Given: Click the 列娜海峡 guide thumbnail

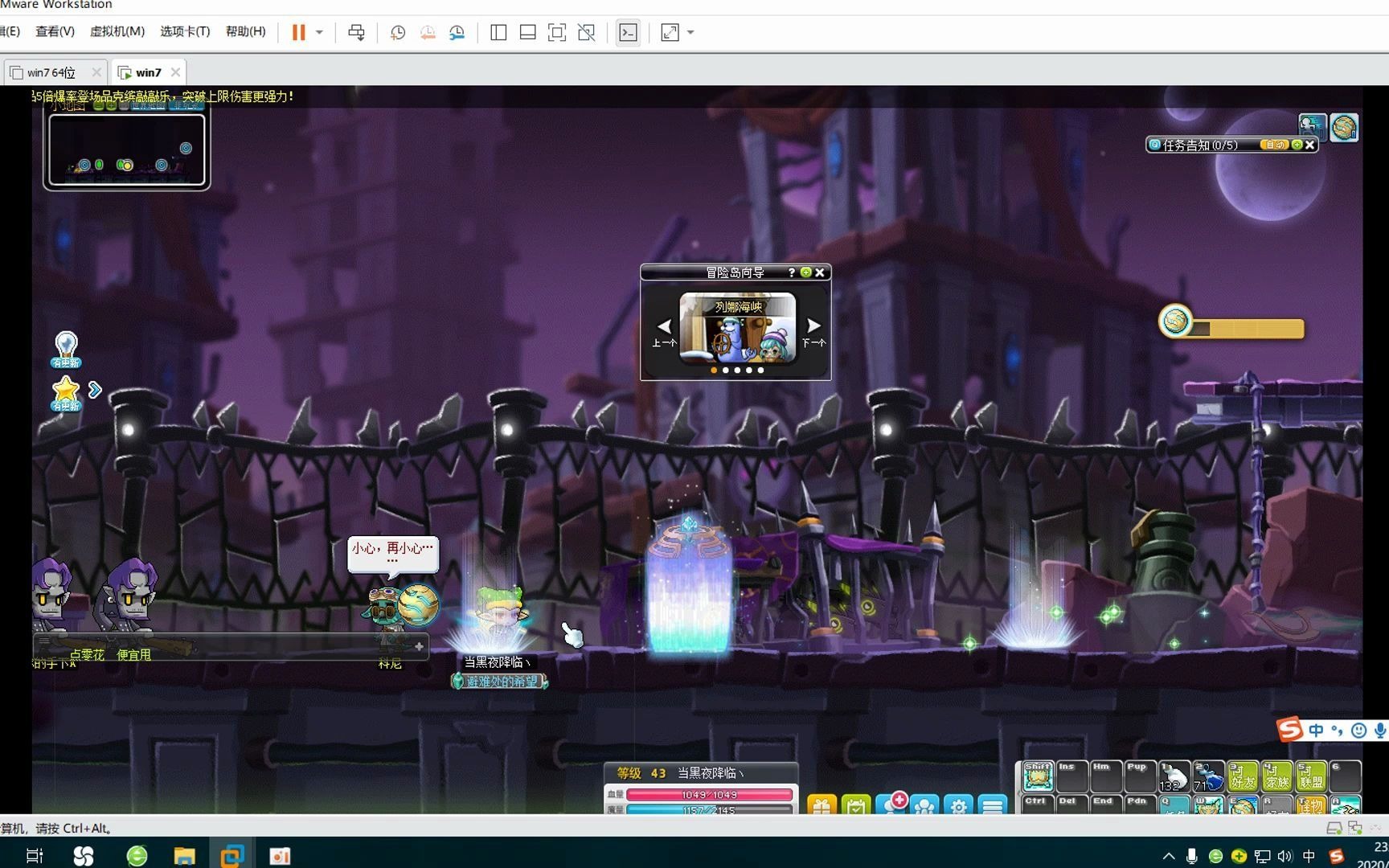Looking at the screenshot, I should pos(738,328).
